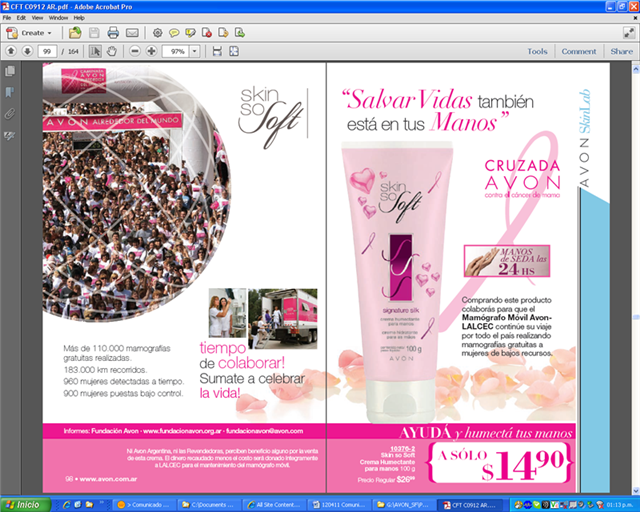The image size is (640, 512).
Task: Activate the Hand pan tool
Action: tap(112, 51)
